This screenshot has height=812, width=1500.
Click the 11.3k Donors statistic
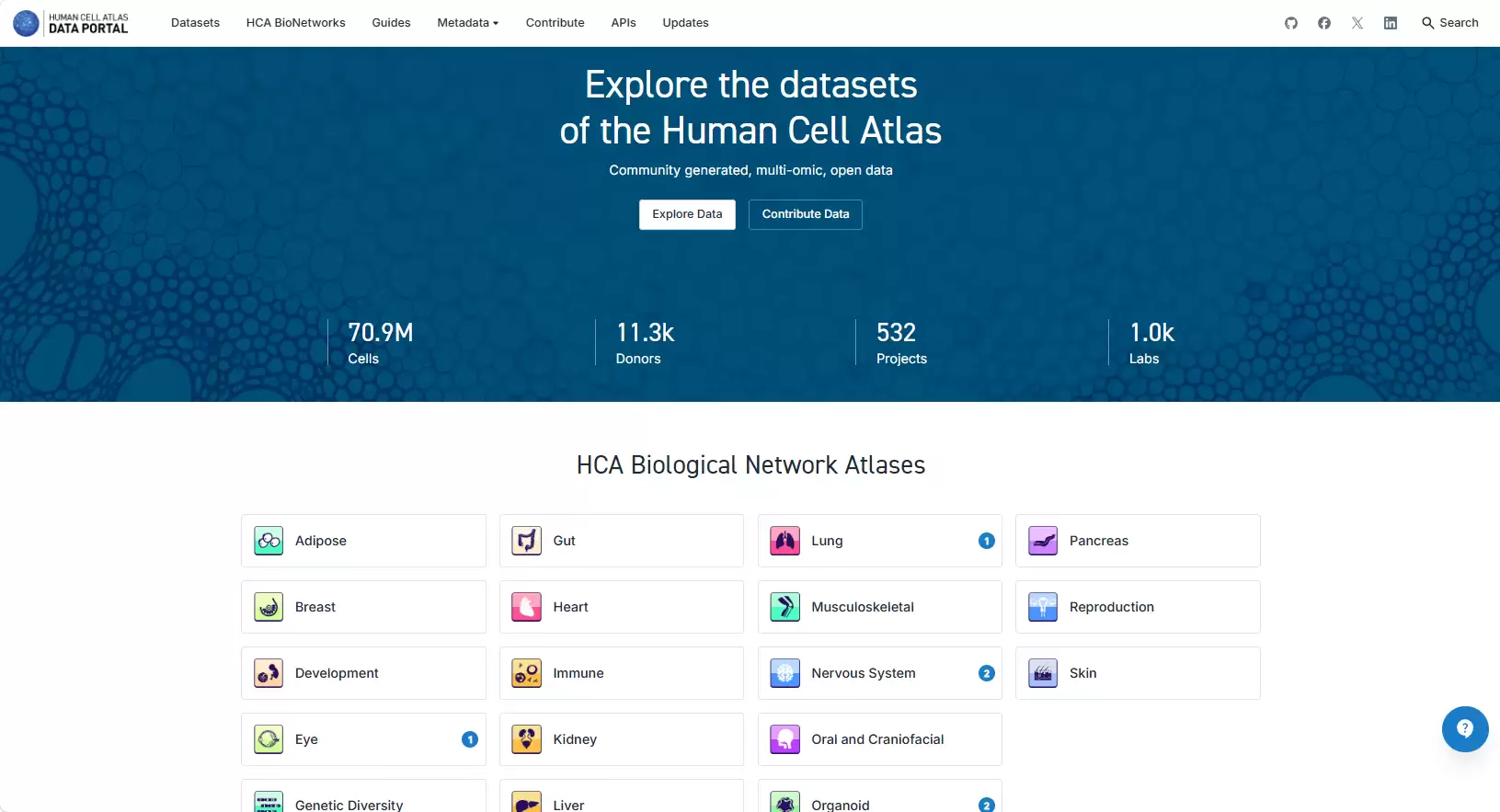click(x=646, y=343)
